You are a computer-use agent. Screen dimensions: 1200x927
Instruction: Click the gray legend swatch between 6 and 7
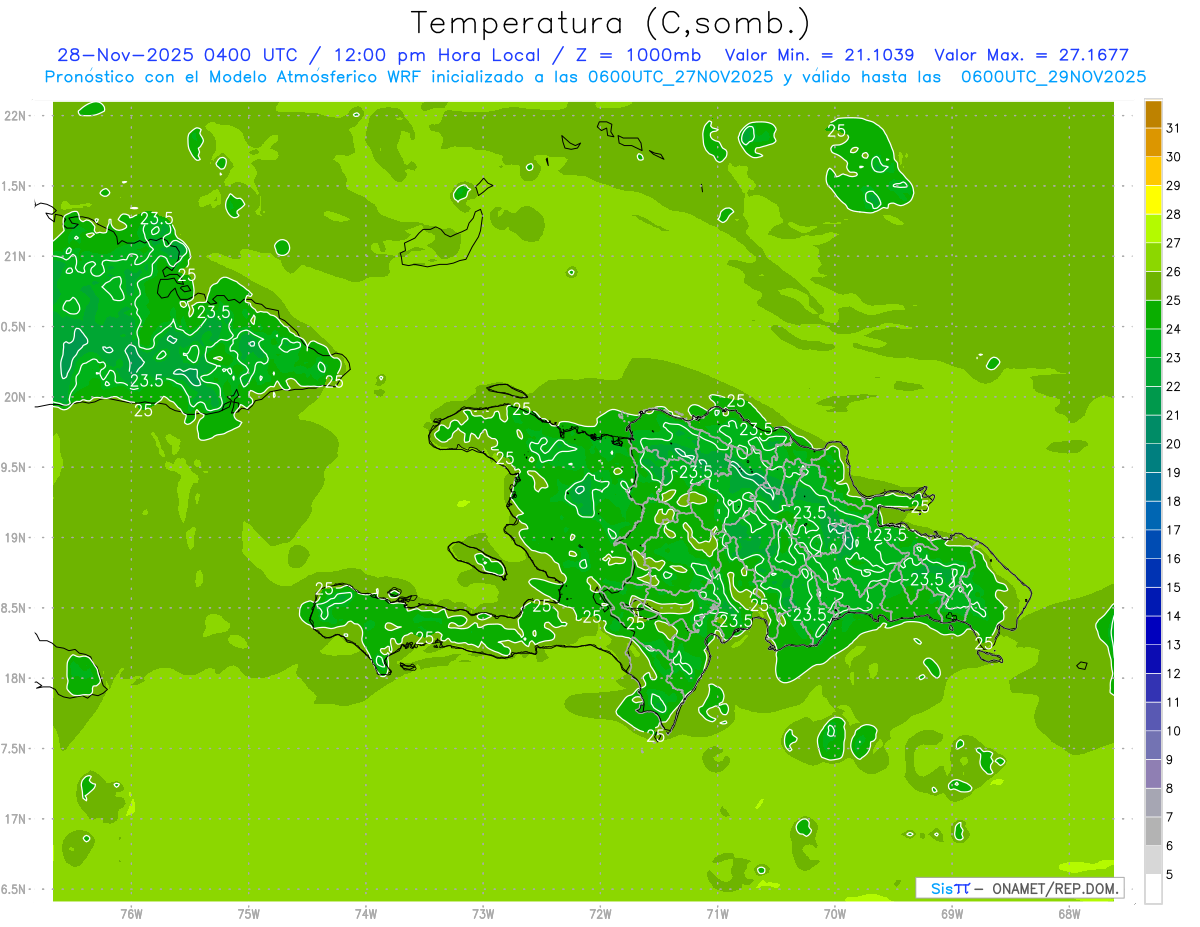point(1153,832)
